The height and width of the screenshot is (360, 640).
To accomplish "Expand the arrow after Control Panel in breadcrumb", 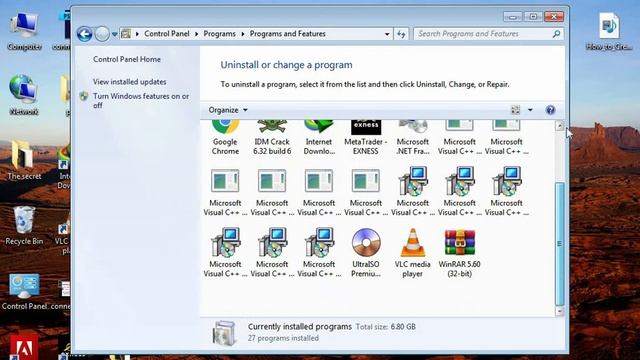I will coord(196,34).
